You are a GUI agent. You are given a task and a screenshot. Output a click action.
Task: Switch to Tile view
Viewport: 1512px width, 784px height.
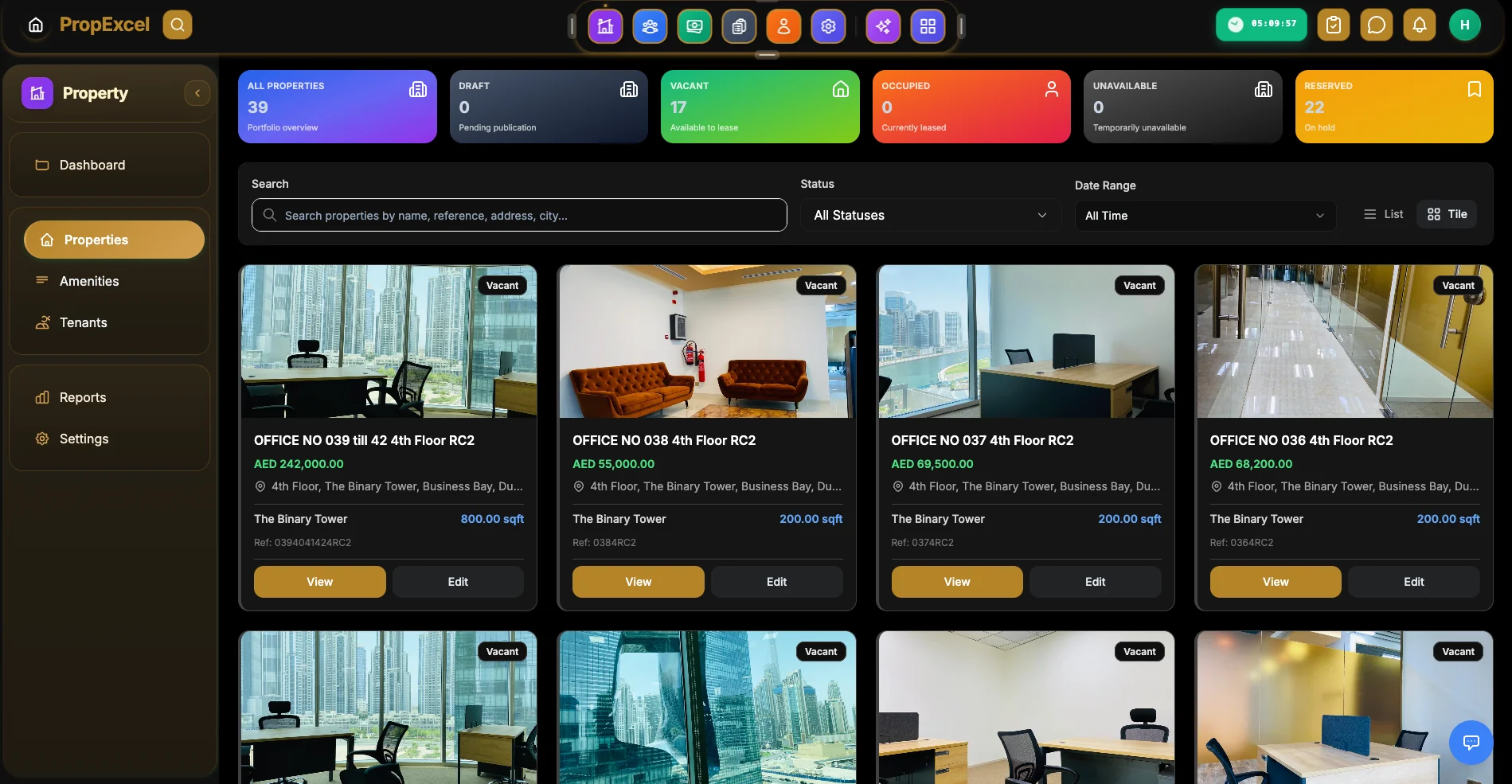point(1447,214)
